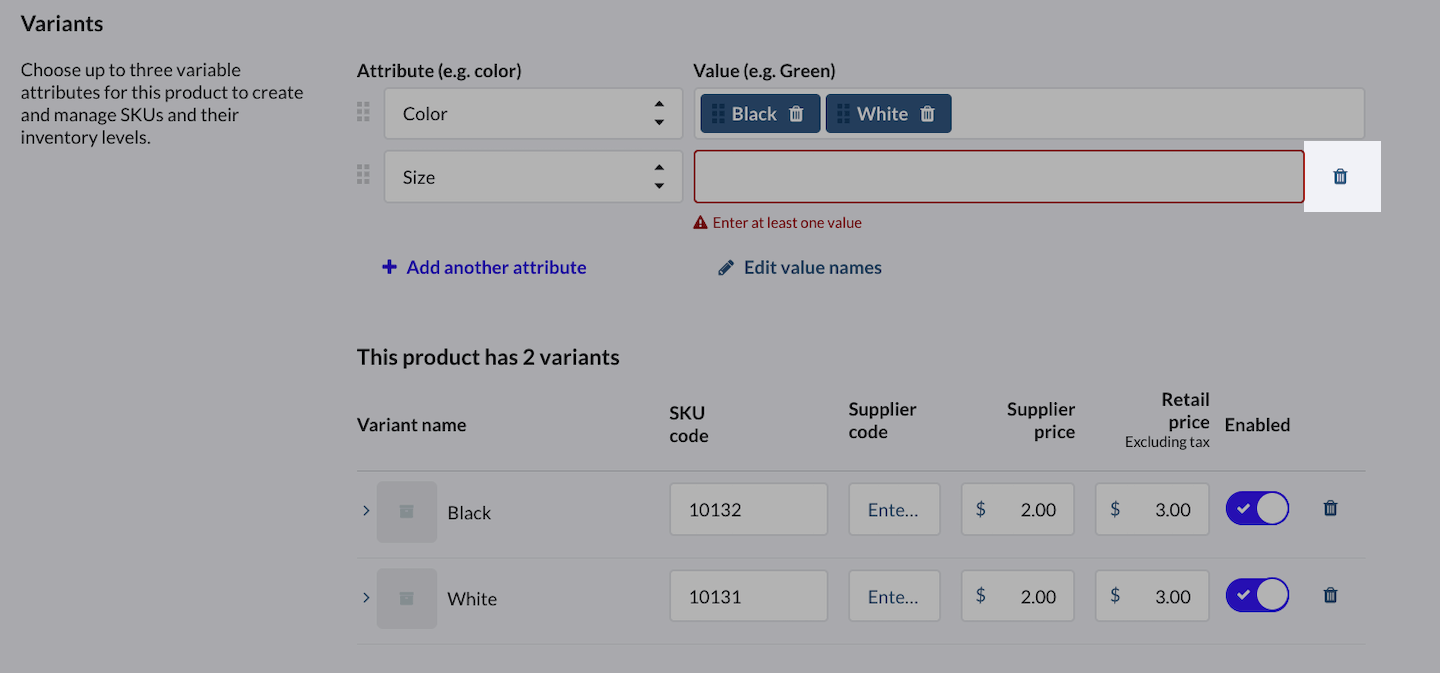
Task: Delete the Black variant row
Action: click(x=1330, y=508)
